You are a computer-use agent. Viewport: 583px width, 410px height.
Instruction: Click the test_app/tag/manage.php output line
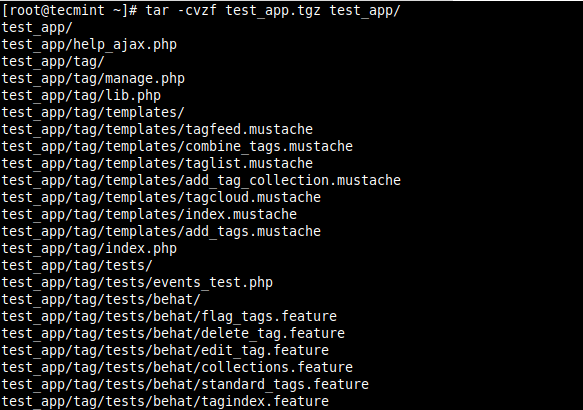93,79
